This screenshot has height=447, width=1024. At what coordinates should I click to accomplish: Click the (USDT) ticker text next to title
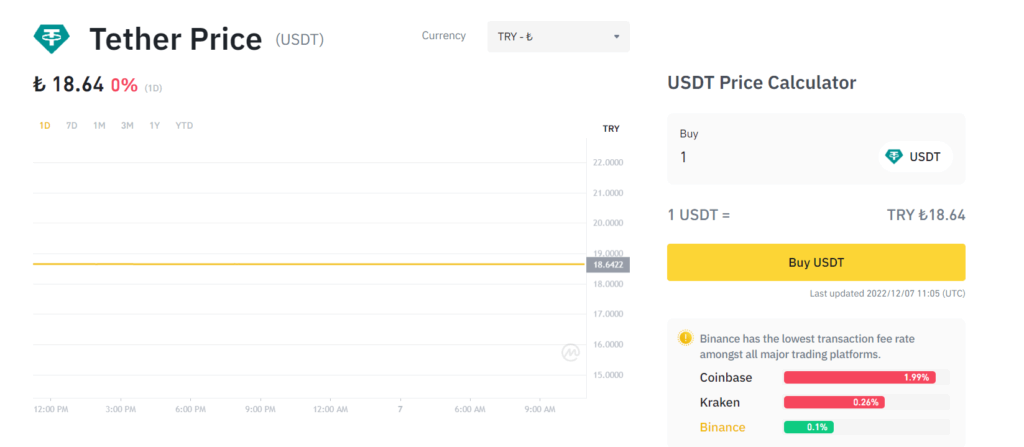tap(300, 40)
